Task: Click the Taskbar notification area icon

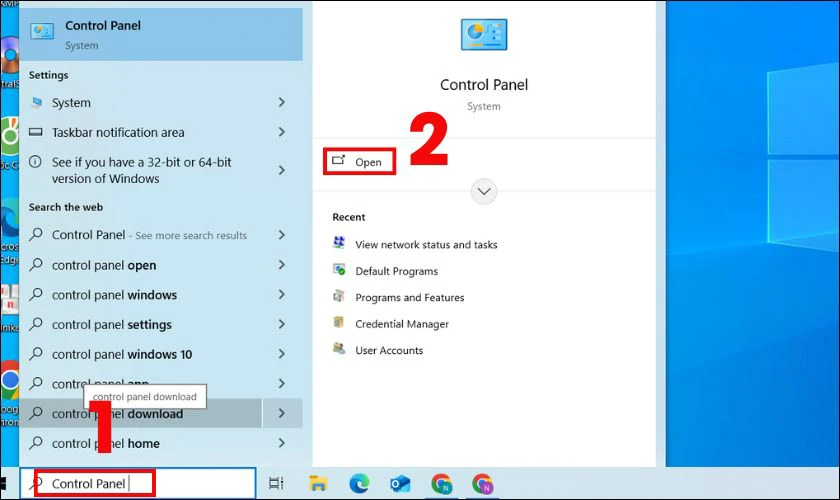Action: pyautogui.click(x=35, y=132)
